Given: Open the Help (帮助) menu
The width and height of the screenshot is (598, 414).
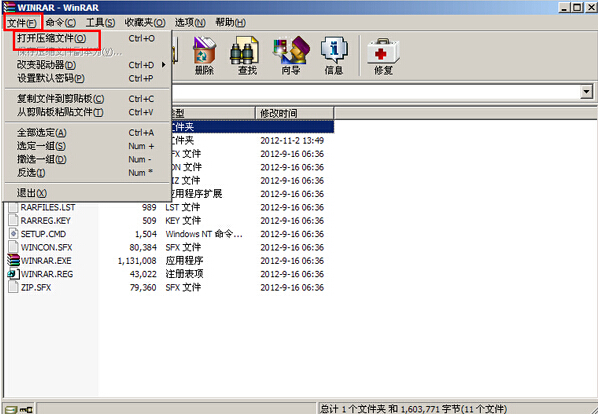Looking at the screenshot, I should coord(230,22).
